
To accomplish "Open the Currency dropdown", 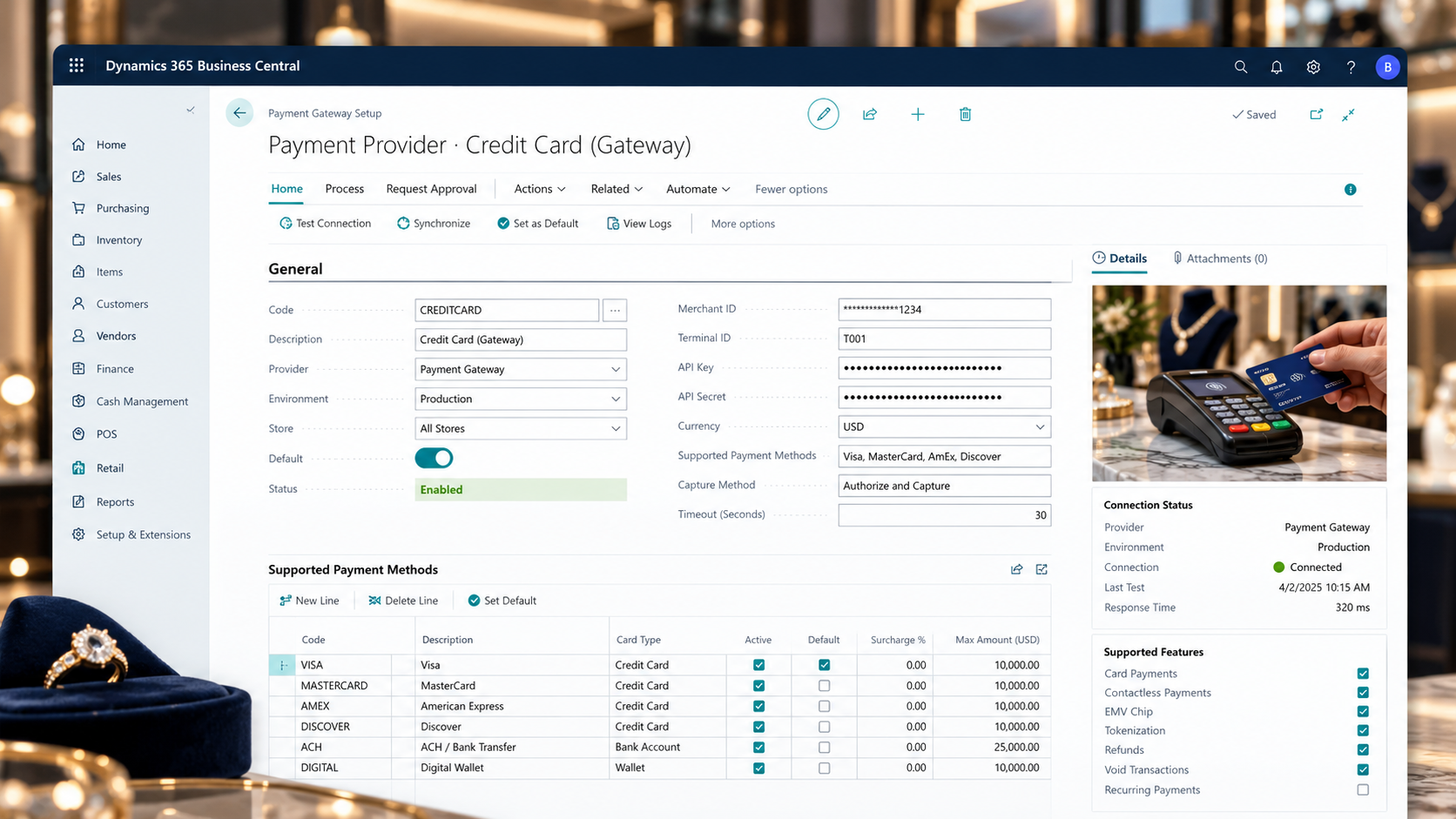I will click(x=944, y=426).
